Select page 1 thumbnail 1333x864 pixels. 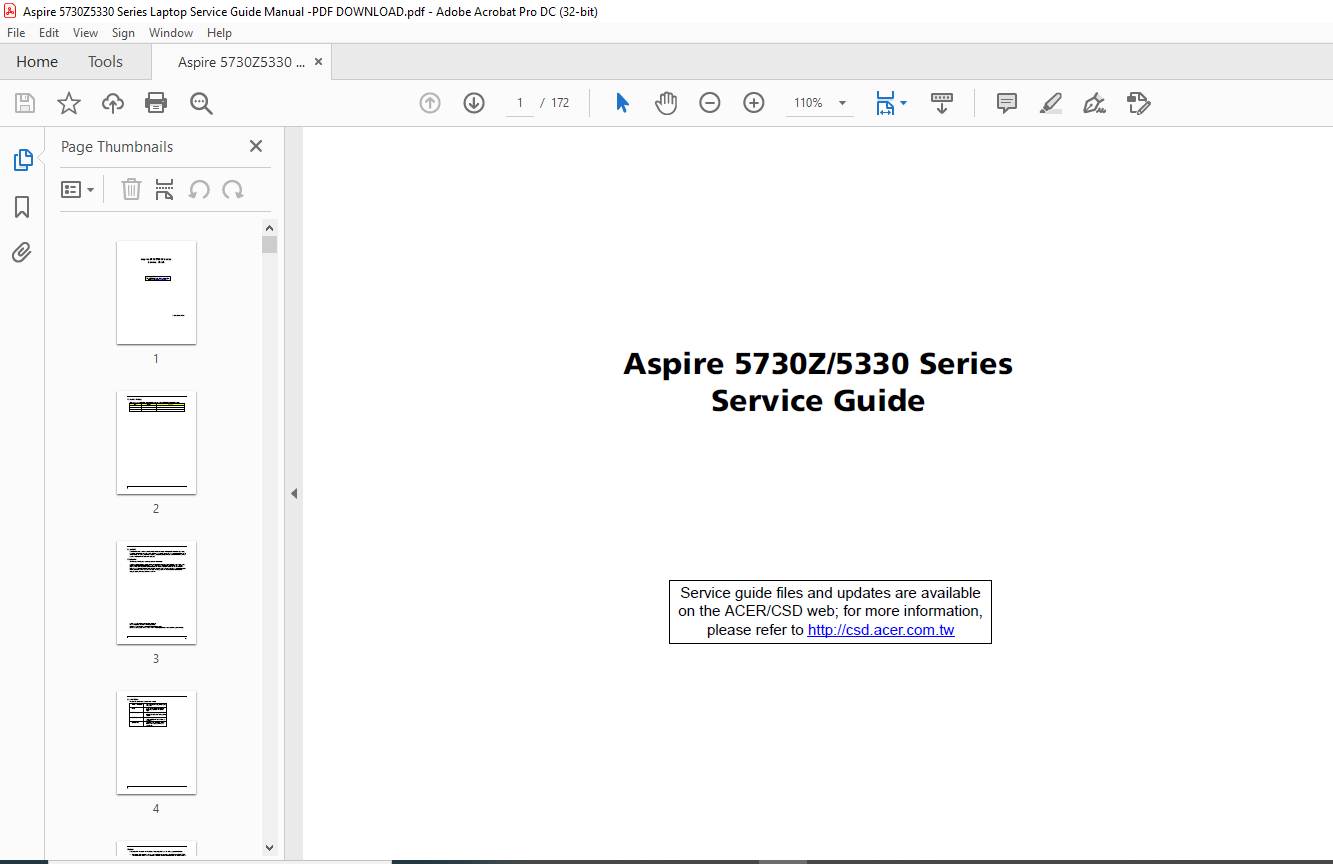click(156, 292)
